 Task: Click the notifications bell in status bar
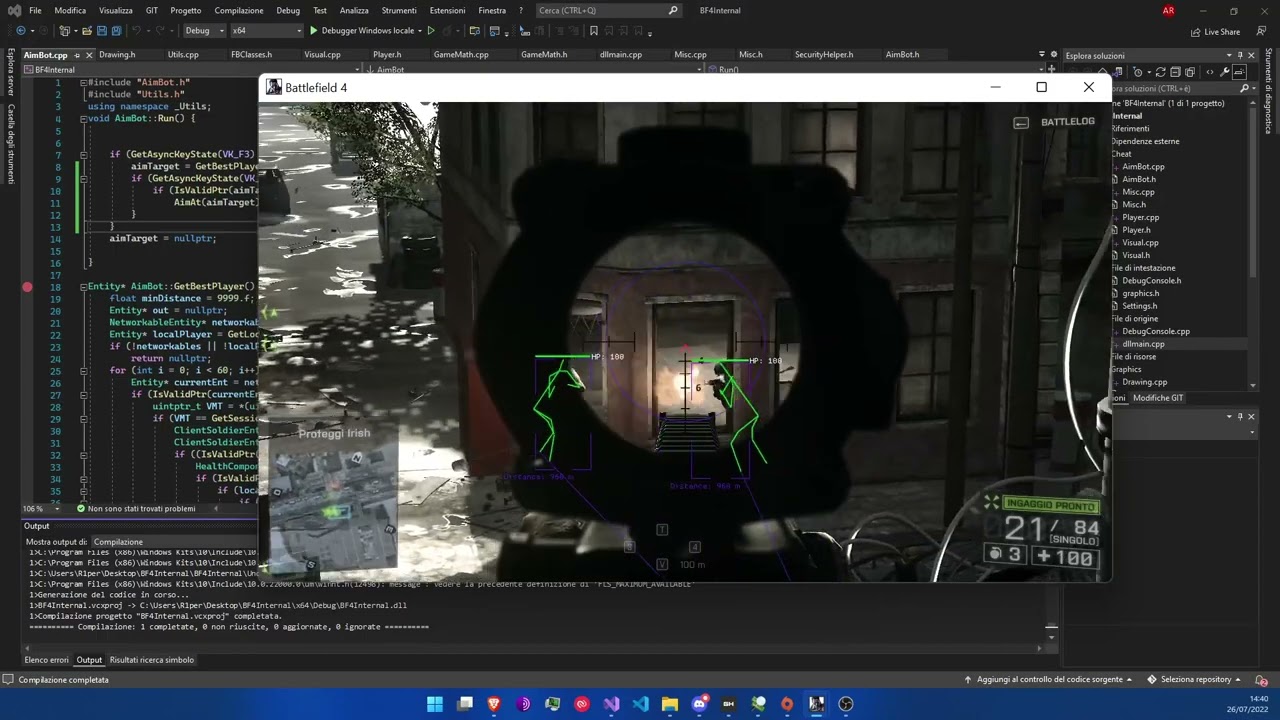tap(1263, 679)
